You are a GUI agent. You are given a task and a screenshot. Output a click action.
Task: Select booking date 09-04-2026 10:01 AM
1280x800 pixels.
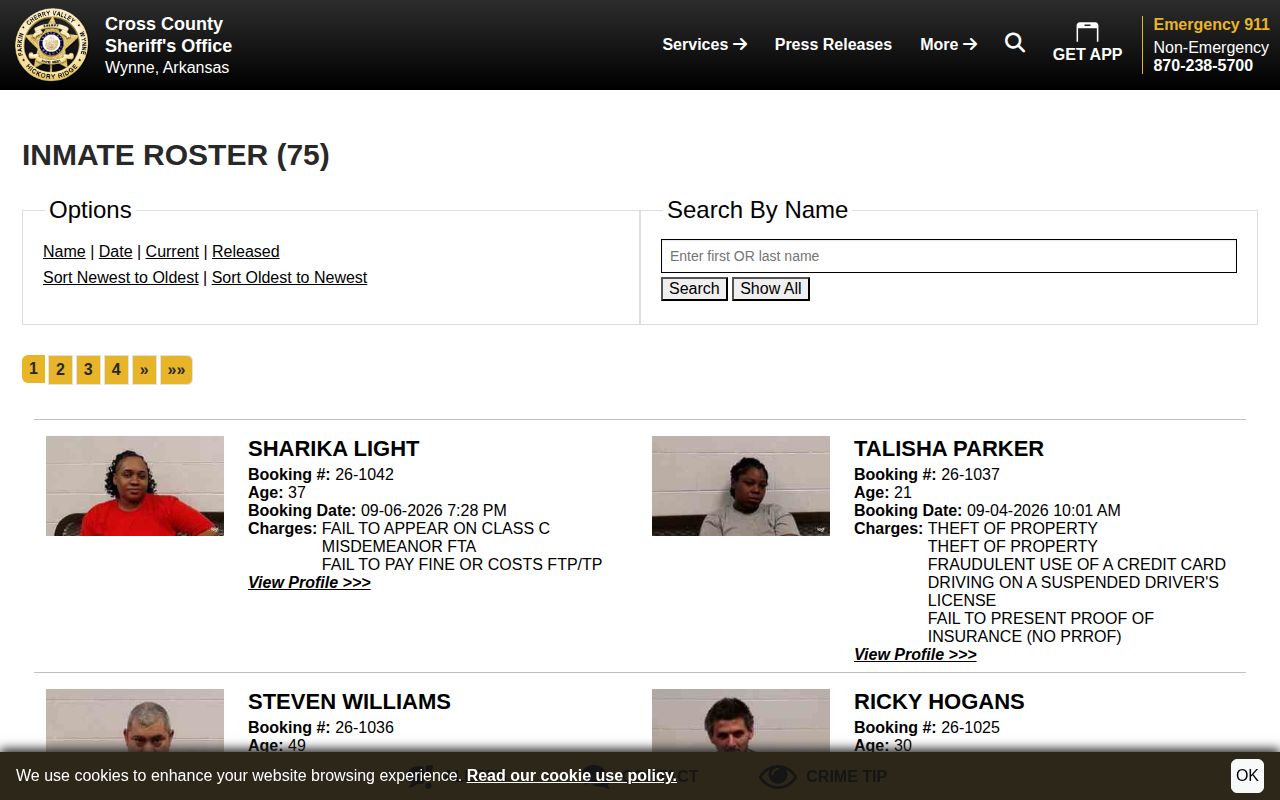coord(1043,510)
